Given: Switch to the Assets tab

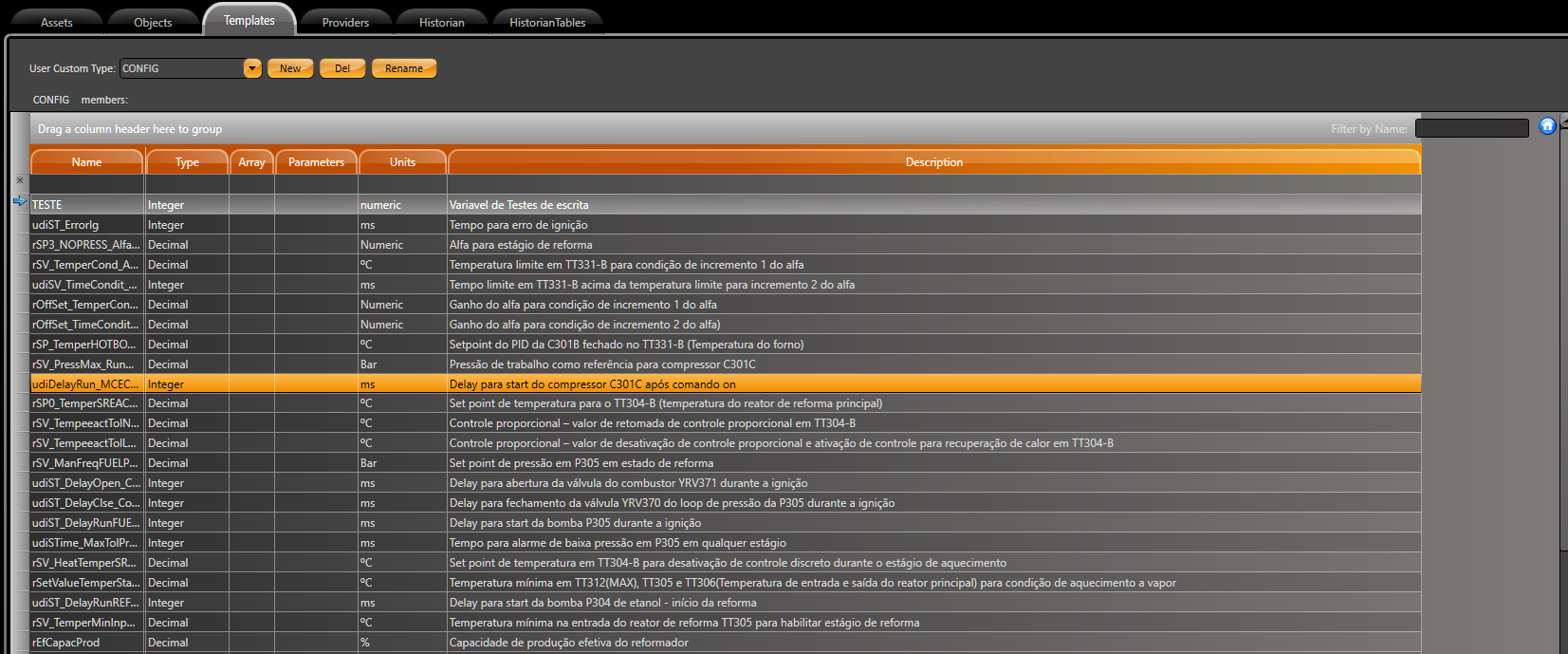Looking at the screenshot, I should coord(57,22).
